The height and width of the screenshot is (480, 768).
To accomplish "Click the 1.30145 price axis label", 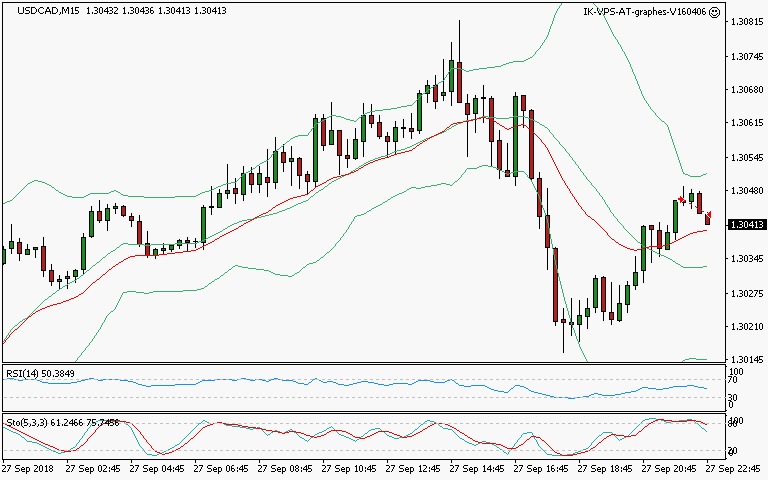I will point(747,359).
